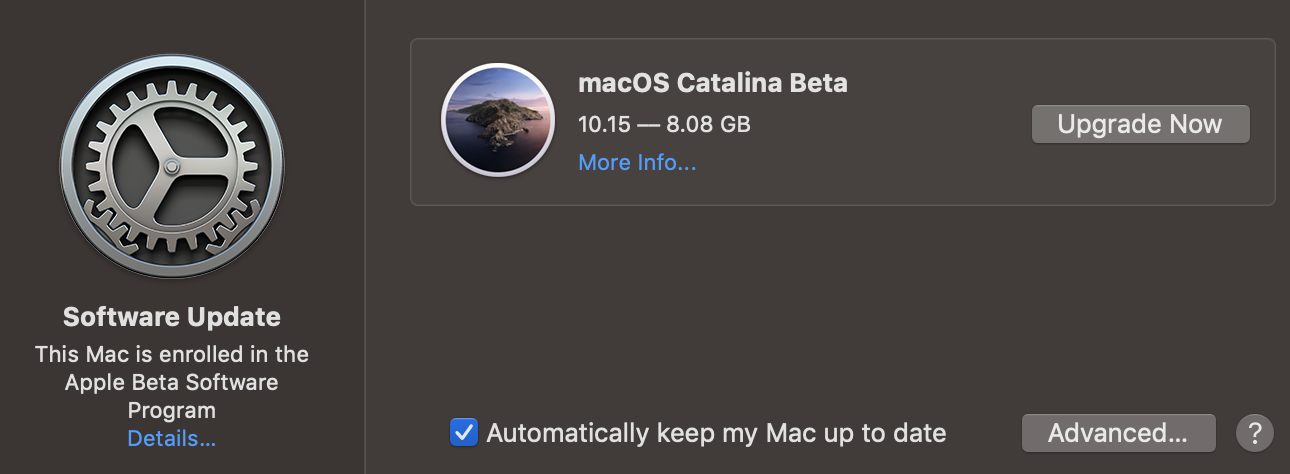
Task: Open the beta enrollment Details link
Action: 171,438
